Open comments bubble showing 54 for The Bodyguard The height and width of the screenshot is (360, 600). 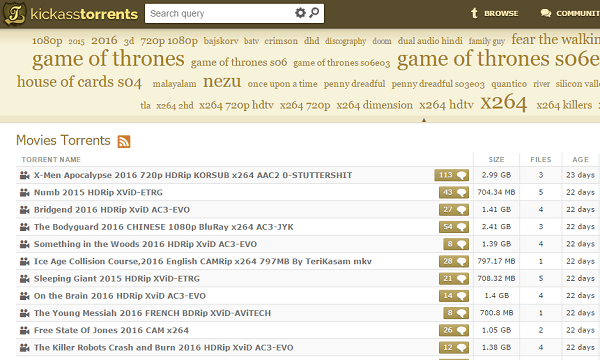[x=454, y=227]
